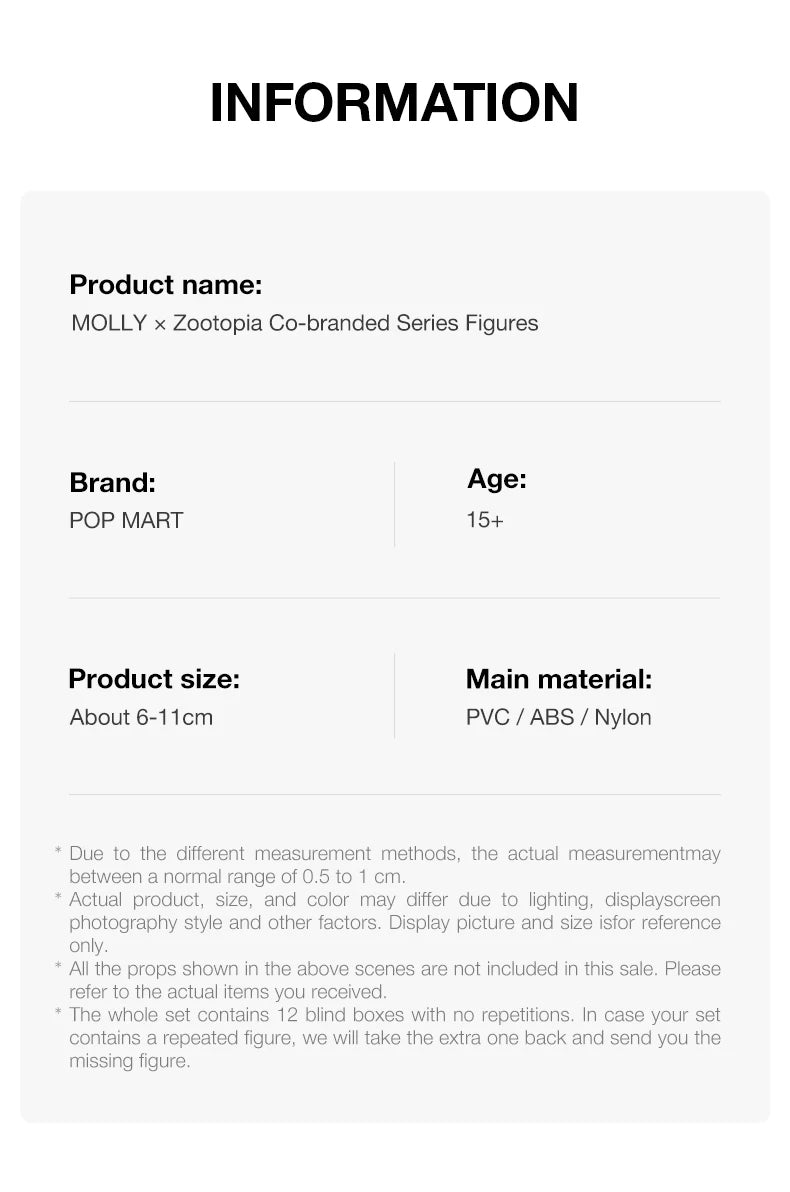The height and width of the screenshot is (1192, 790).
Task: Select the "Product name:" label
Action: (165, 285)
